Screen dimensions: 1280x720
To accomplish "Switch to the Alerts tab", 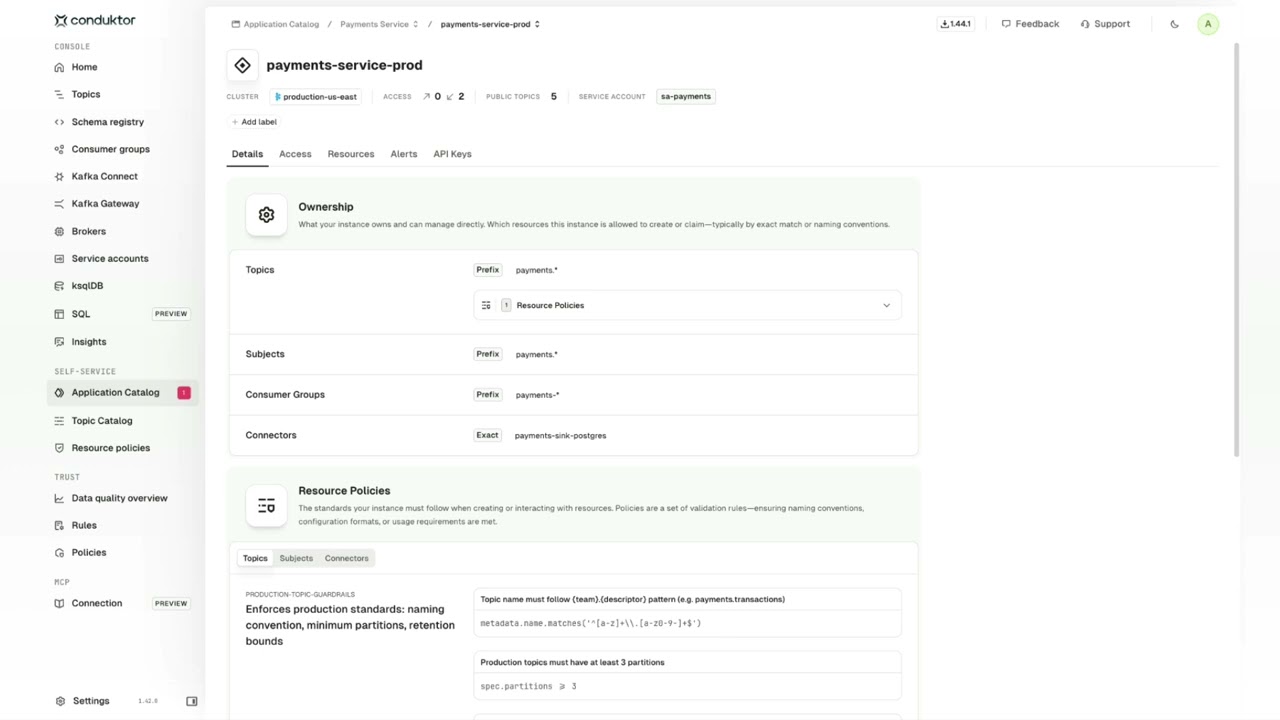I will coord(404,154).
